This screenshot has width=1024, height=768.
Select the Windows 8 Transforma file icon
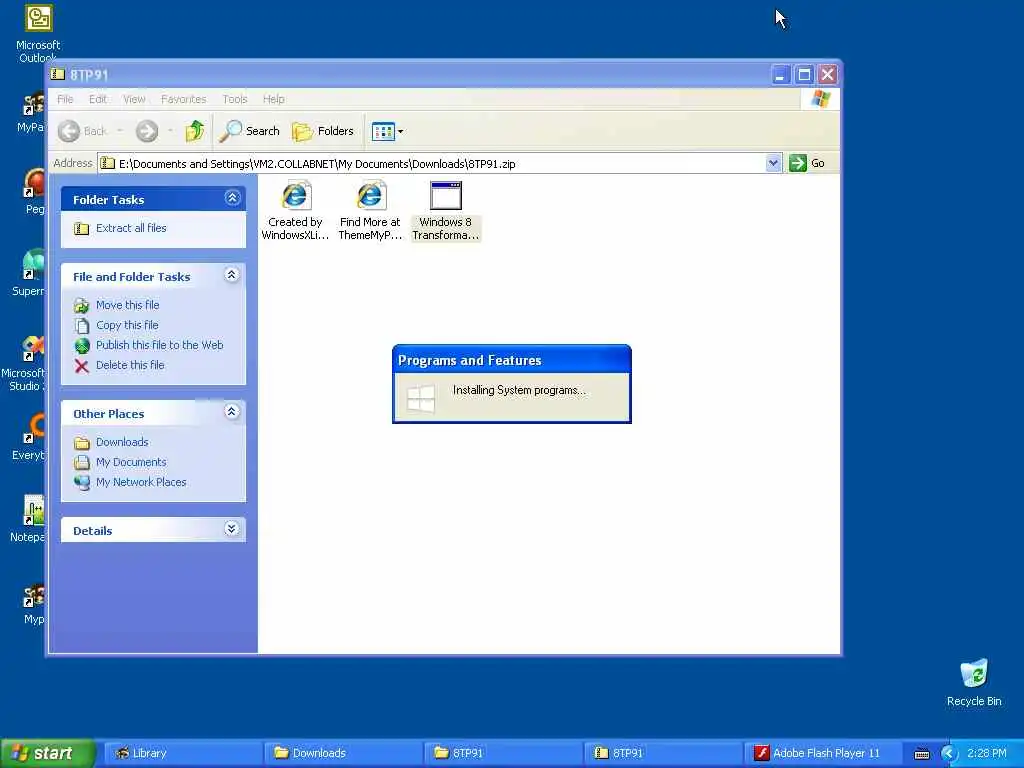(x=446, y=195)
